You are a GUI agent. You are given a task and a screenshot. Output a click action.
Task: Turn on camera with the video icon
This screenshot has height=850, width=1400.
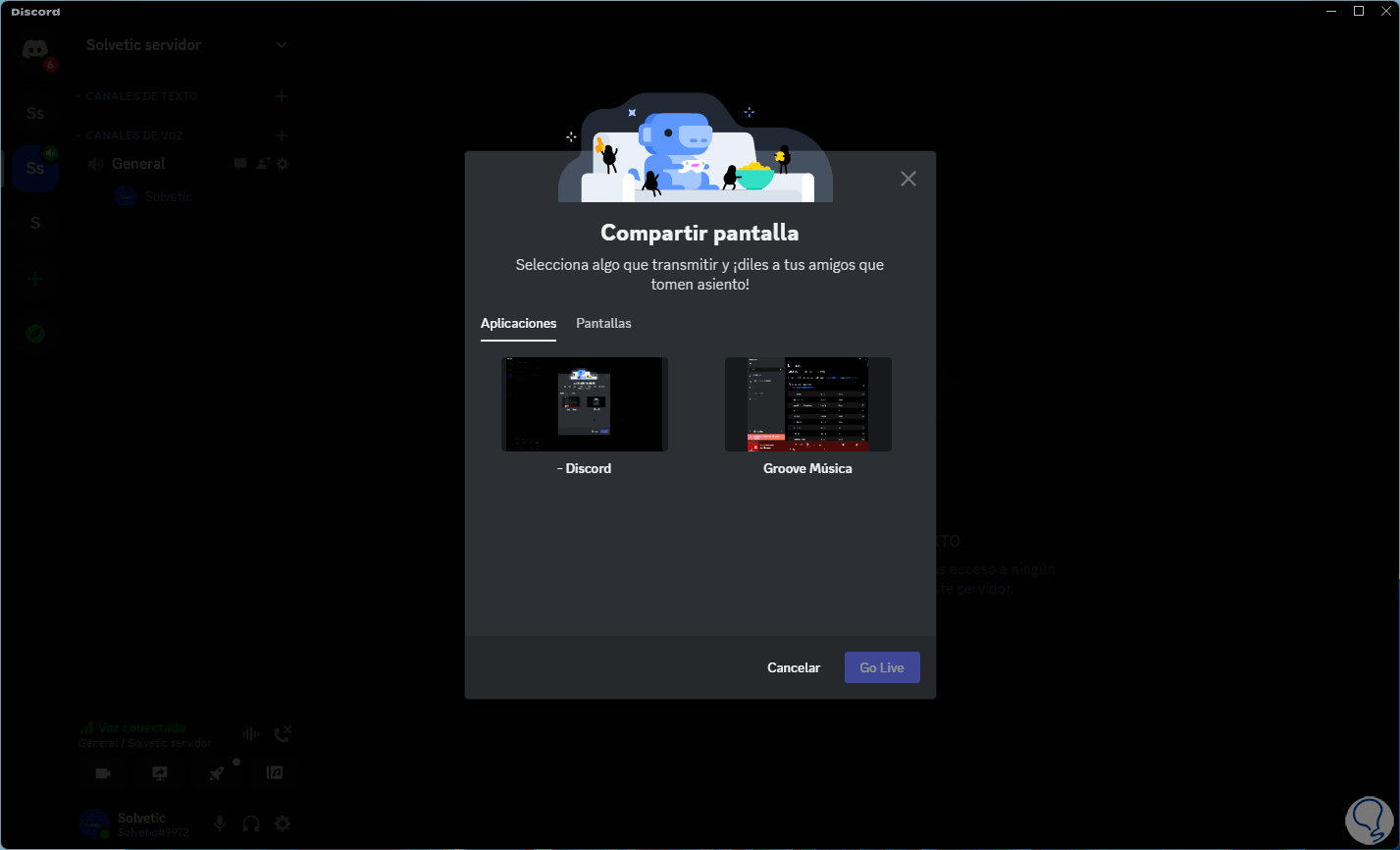(x=103, y=773)
